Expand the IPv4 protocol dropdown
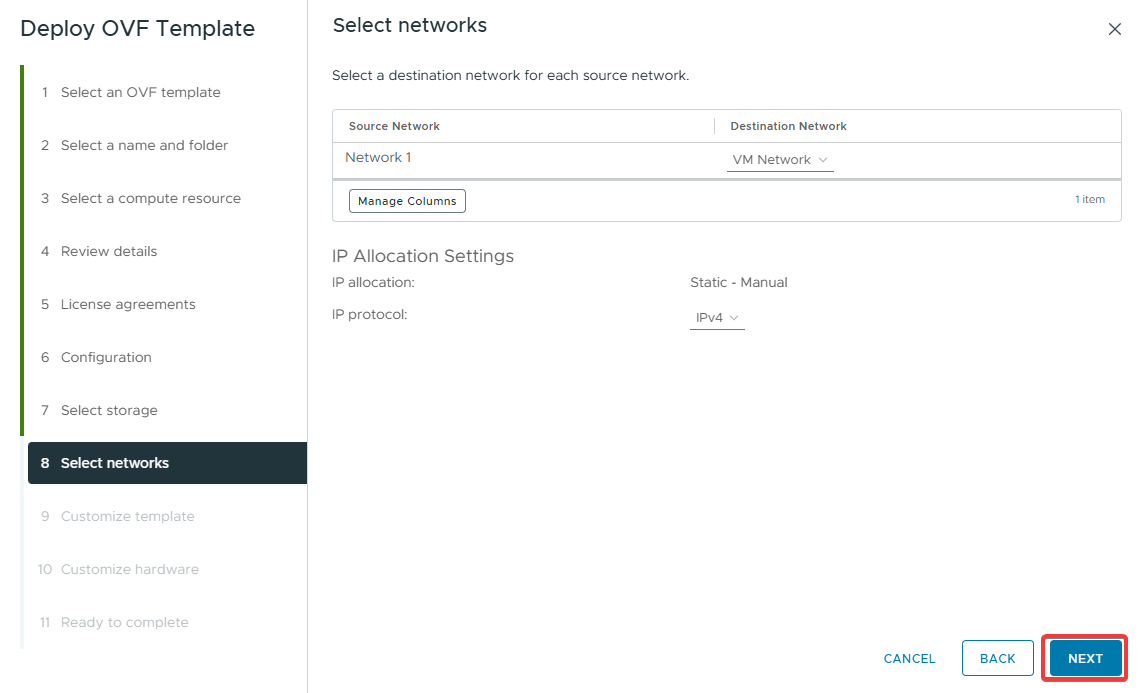This screenshot has width=1142, height=693. coord(717,318)
